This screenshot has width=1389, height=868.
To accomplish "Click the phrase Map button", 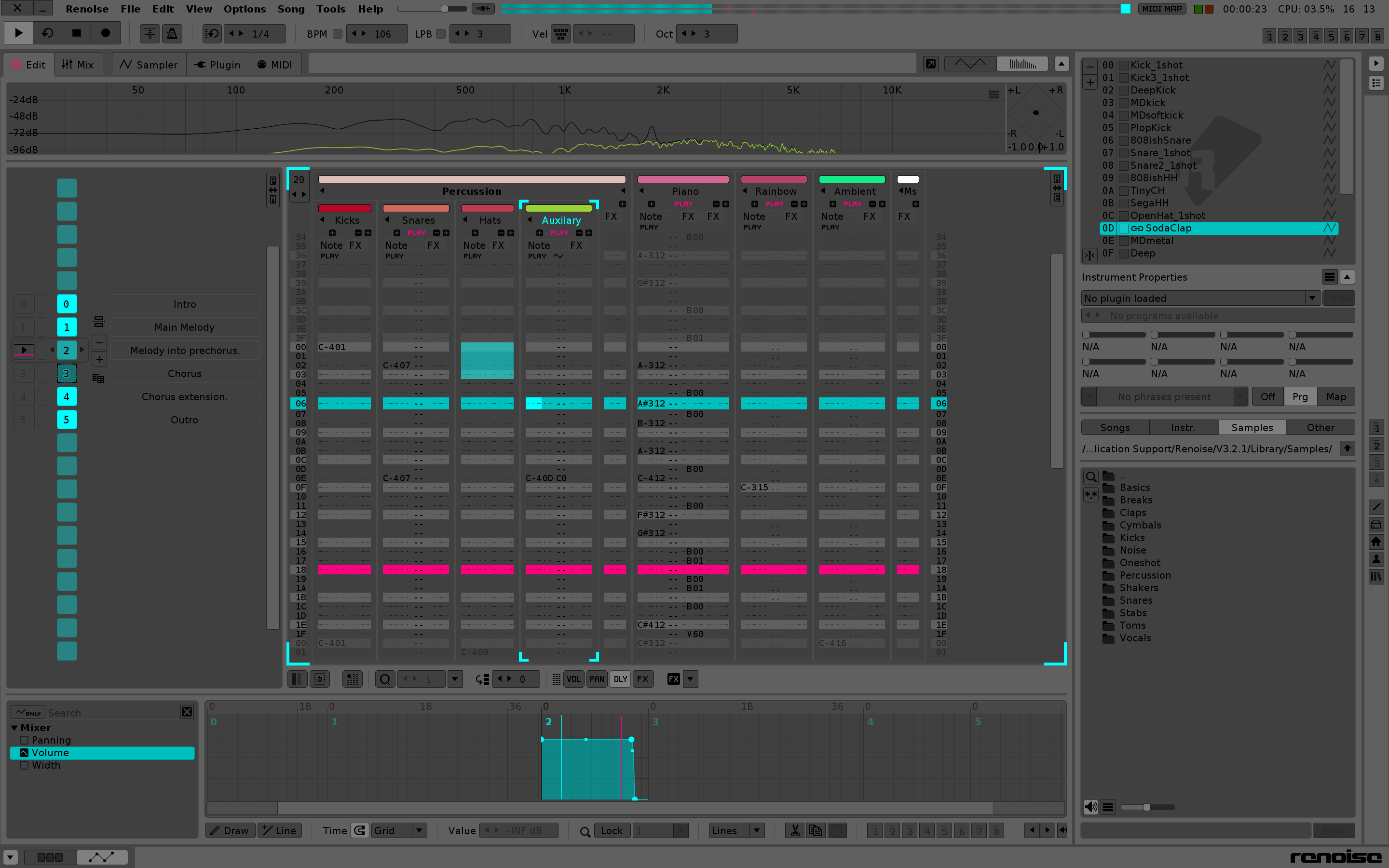I will click(1336, 397).
